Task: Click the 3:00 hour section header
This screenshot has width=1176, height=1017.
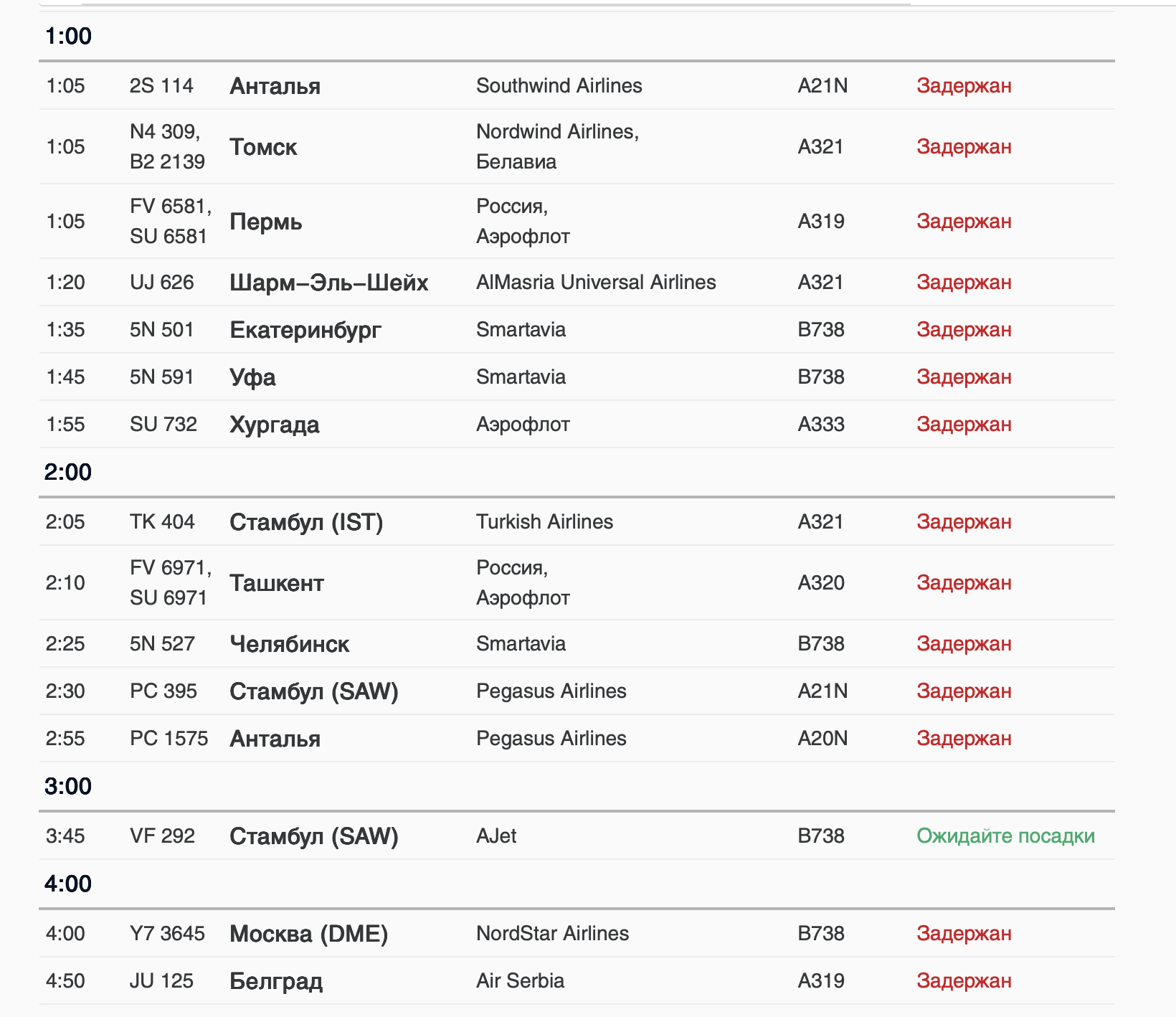Action: pyautogui.click(x=68, y=786)
